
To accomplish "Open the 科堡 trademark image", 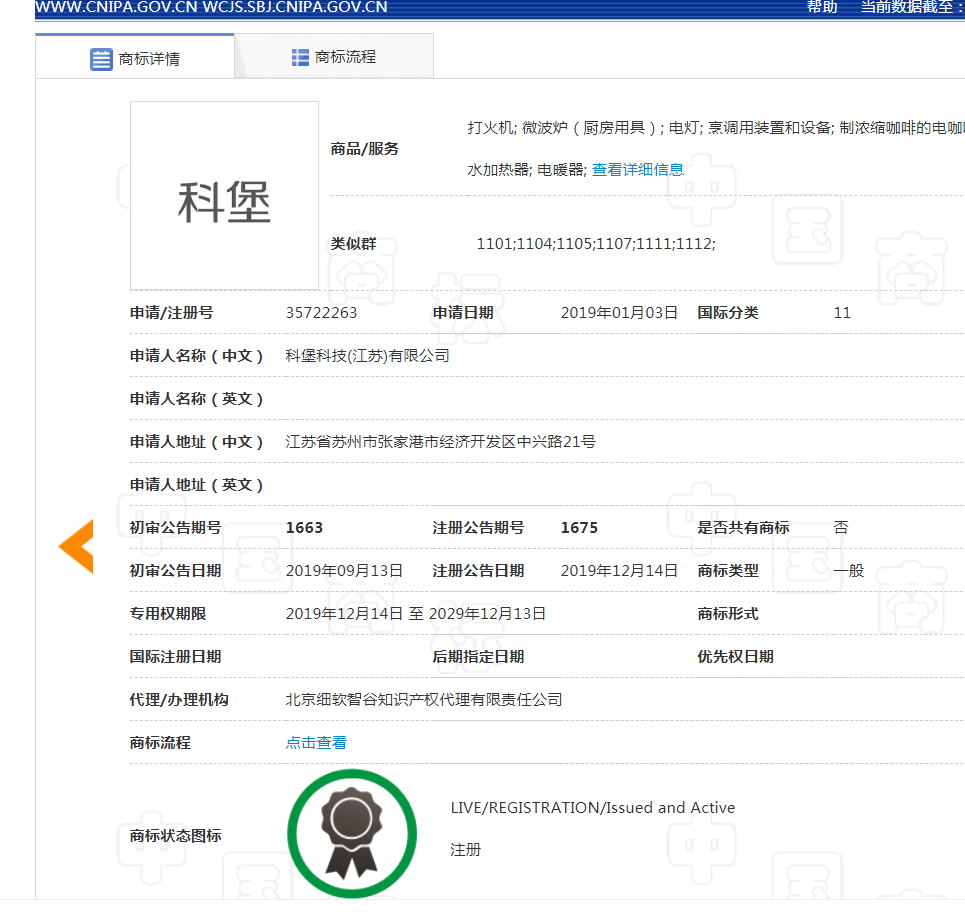I will click(224, 196).
